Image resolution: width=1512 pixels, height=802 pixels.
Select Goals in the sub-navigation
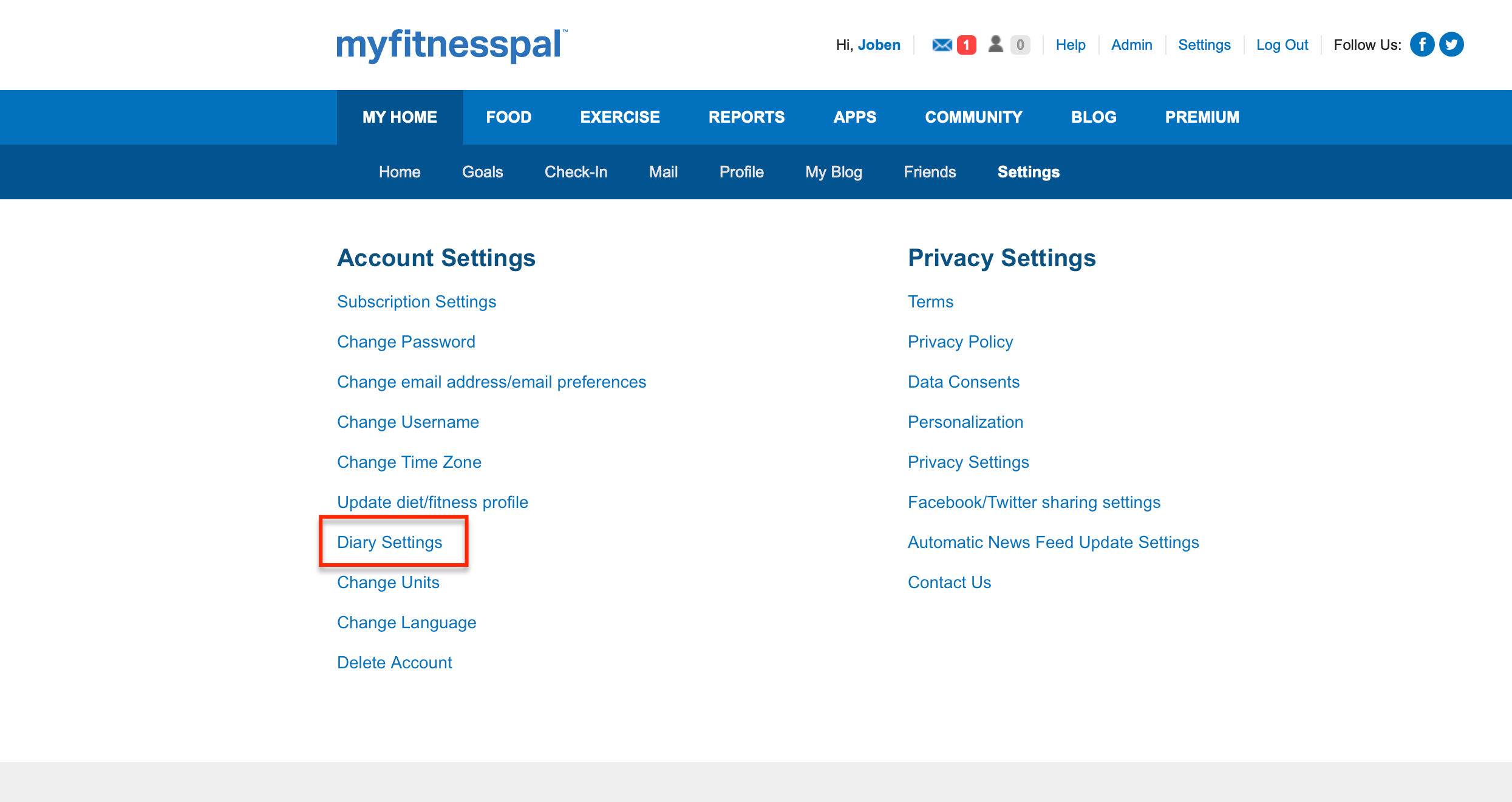pyautogui.click(x=483, y=172)
